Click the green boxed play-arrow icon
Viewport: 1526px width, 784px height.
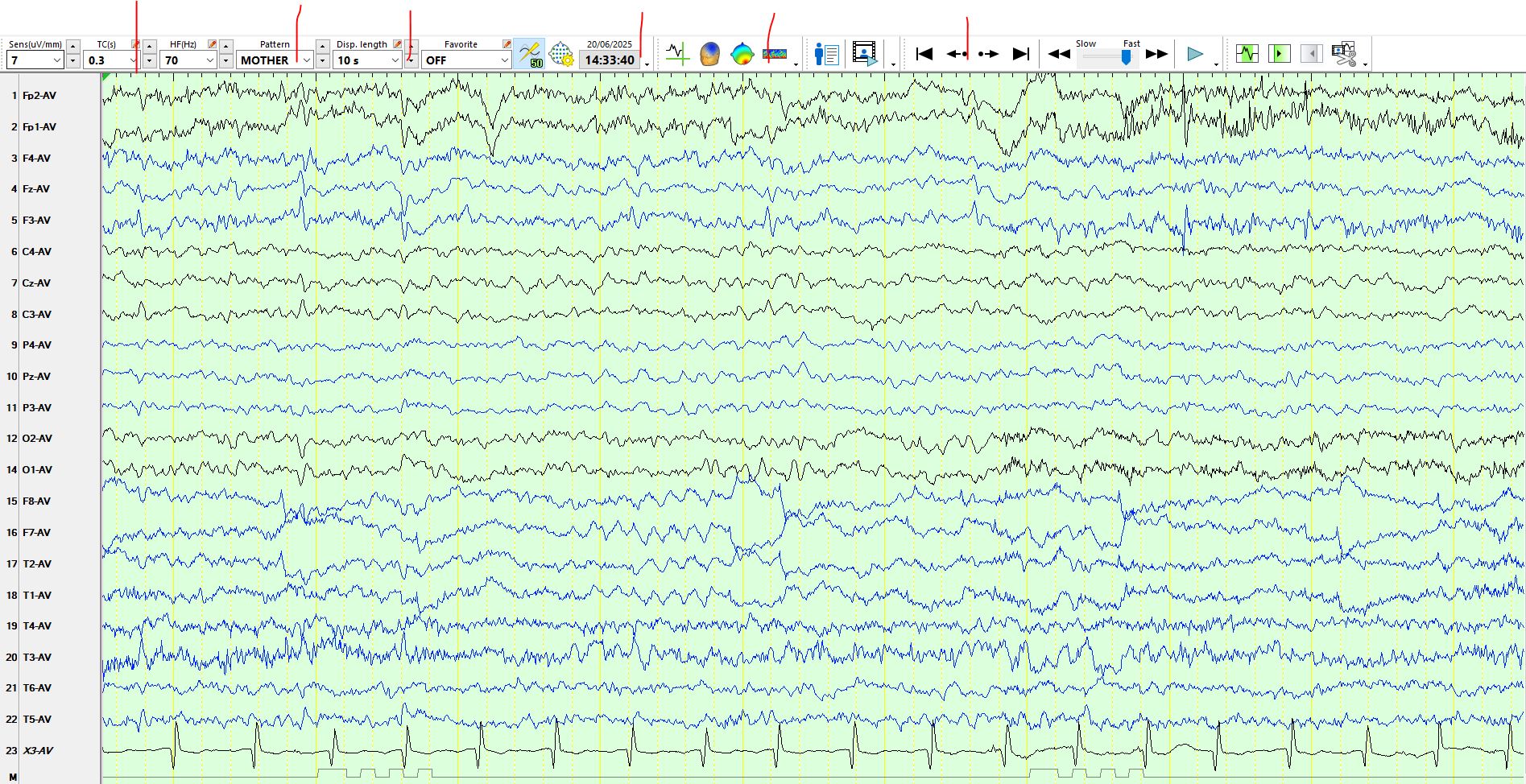click(1279, 54)
